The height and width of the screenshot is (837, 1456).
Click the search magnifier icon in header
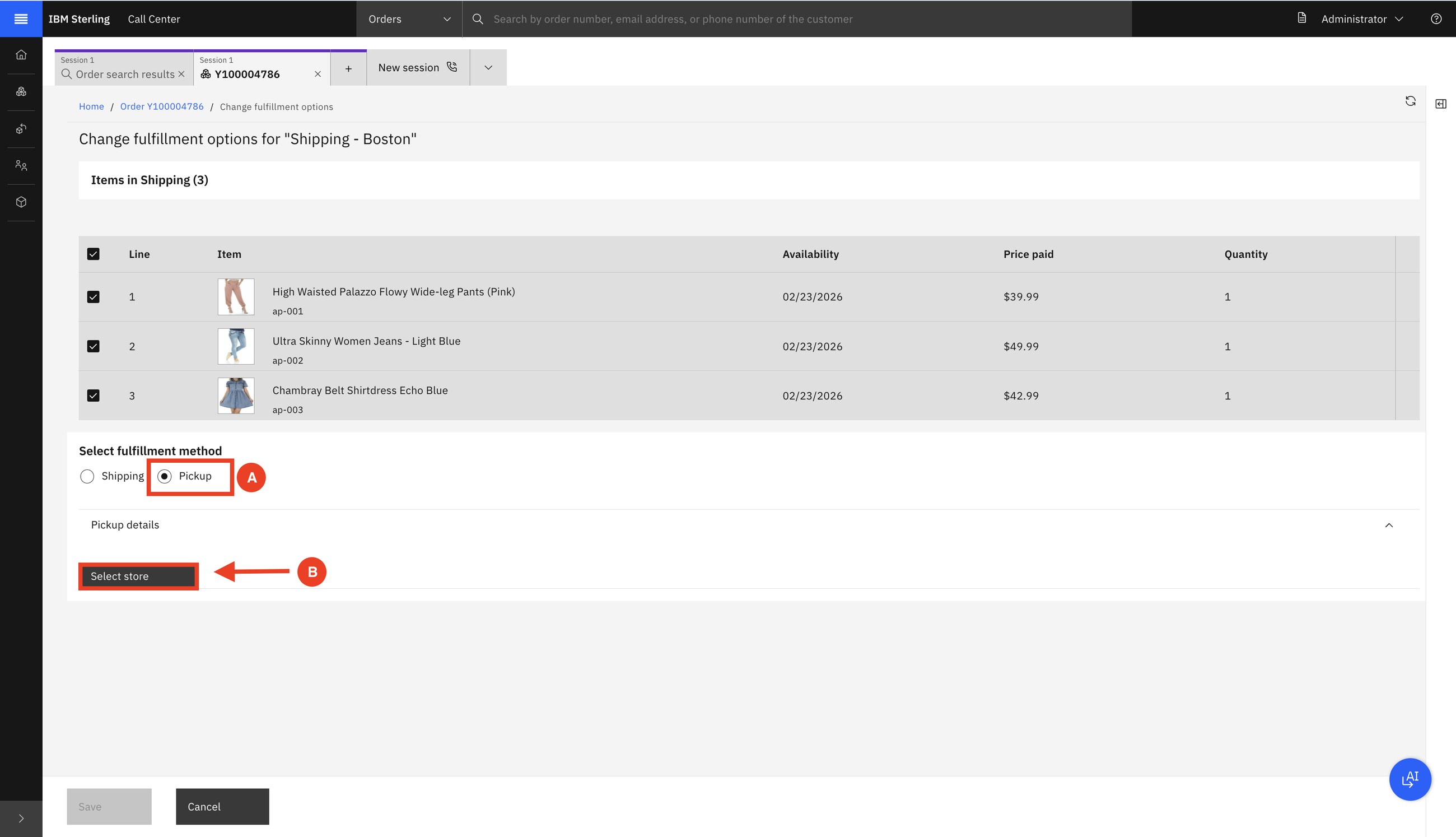[x=478, y=19]
